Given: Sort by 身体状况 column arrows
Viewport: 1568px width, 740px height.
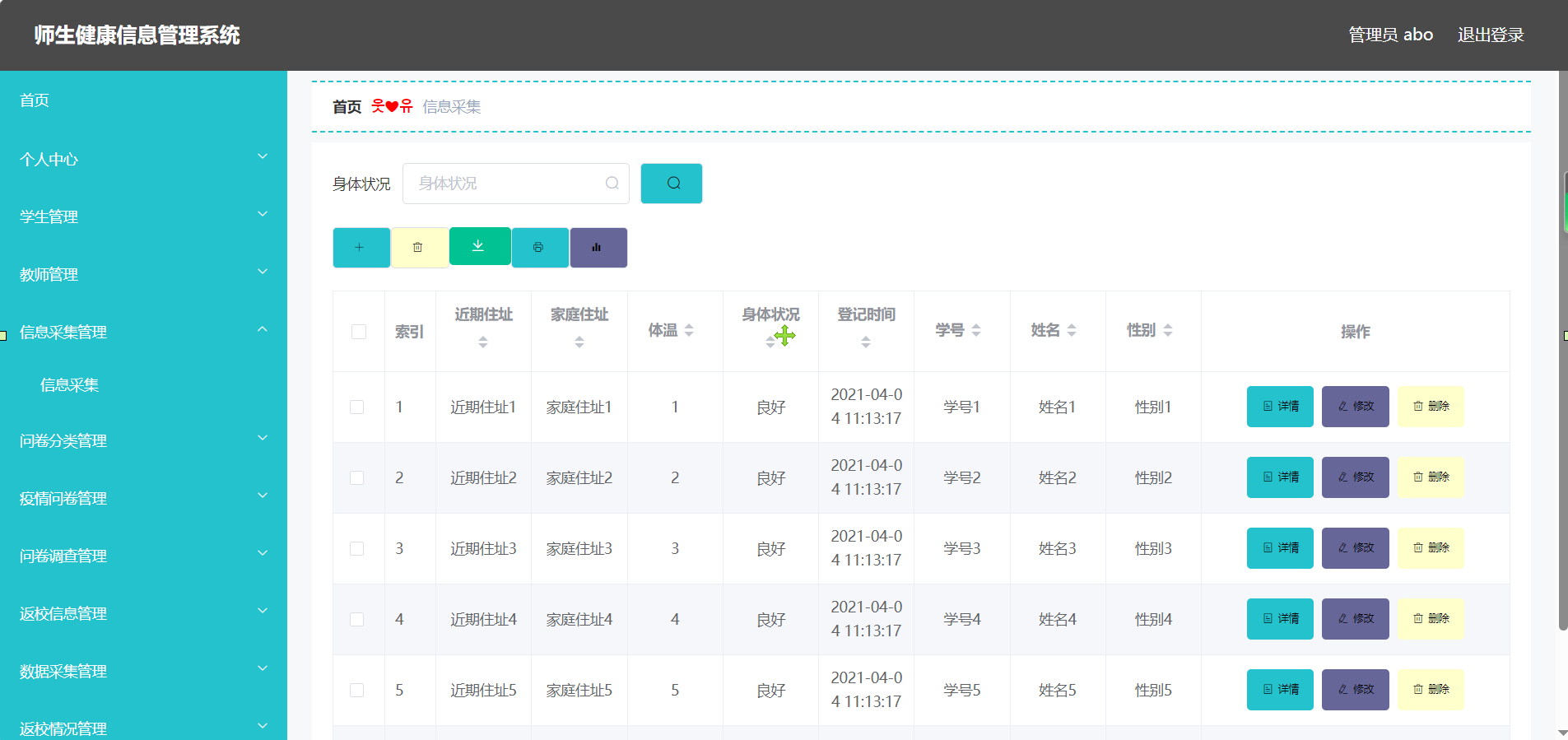Looking at the screenshot, I should coord(770,342).
